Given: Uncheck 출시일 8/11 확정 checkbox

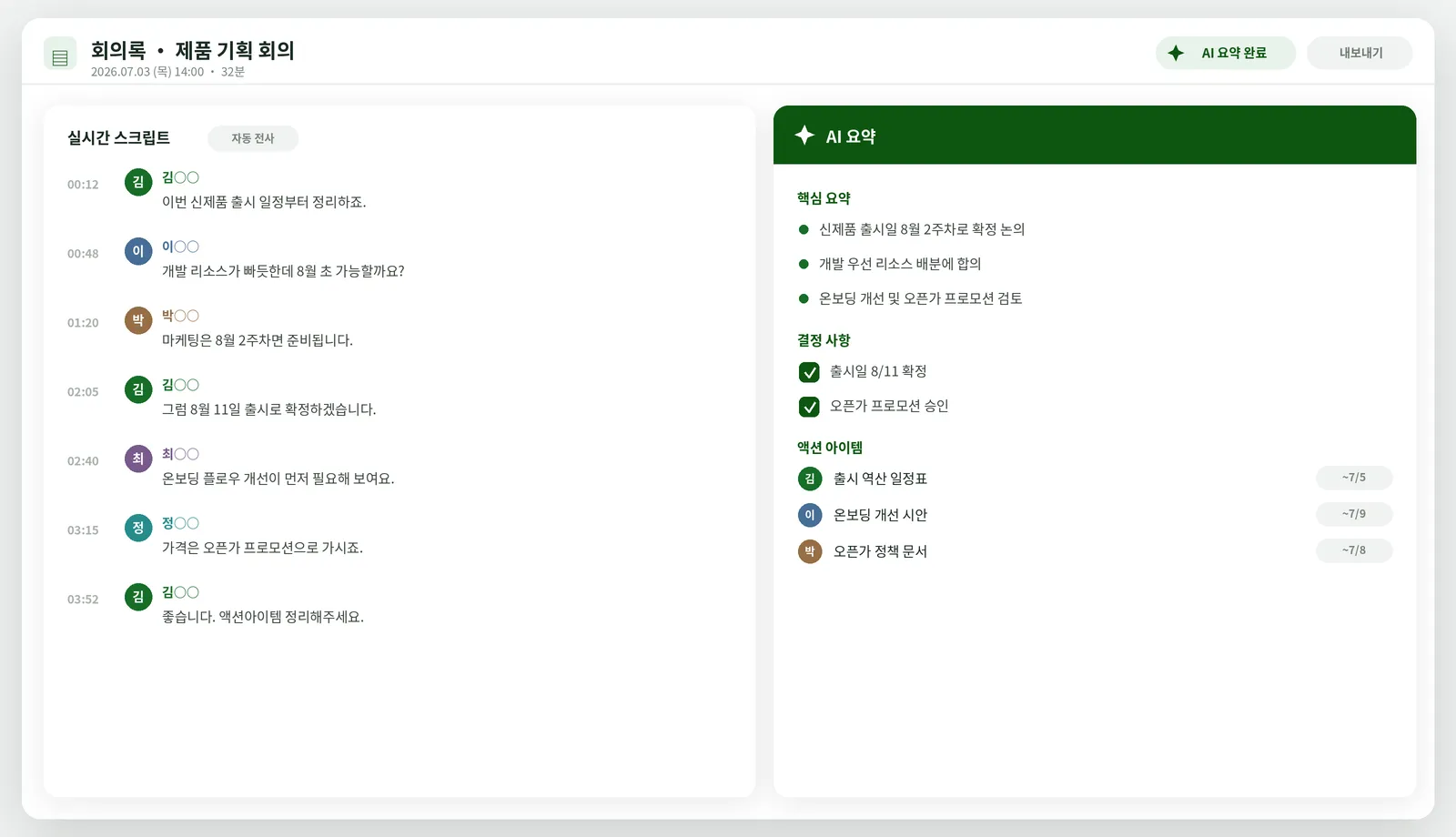Looking at the screenshot, I should tap(809, 372).
